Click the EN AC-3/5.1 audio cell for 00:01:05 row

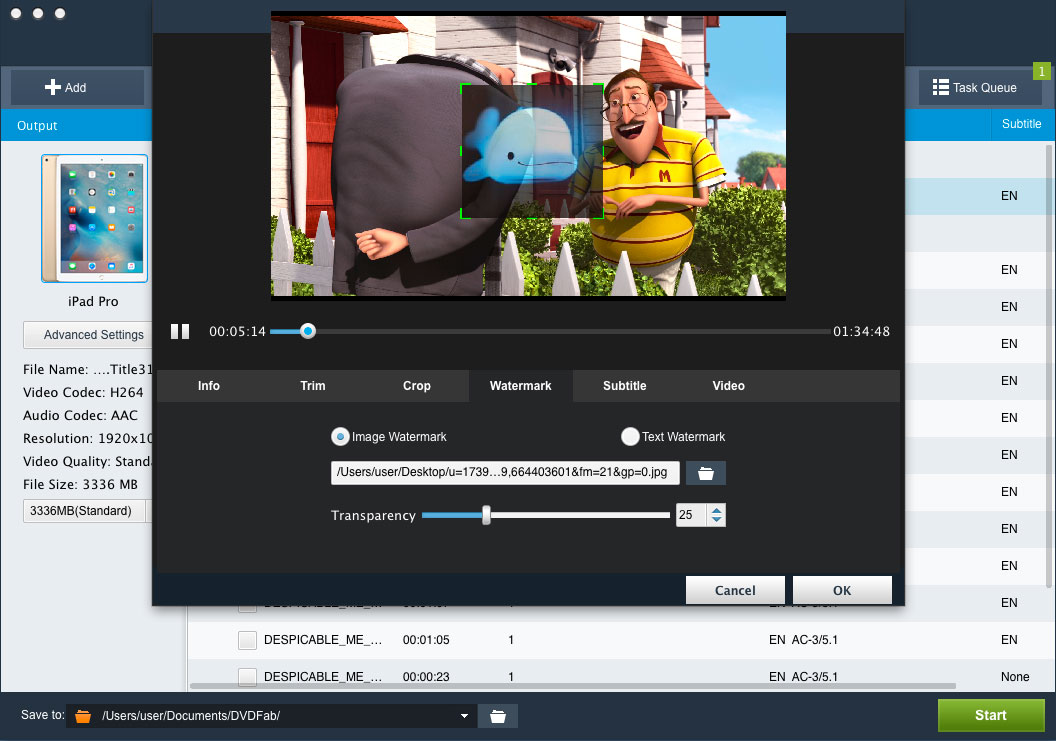(803, 640)
